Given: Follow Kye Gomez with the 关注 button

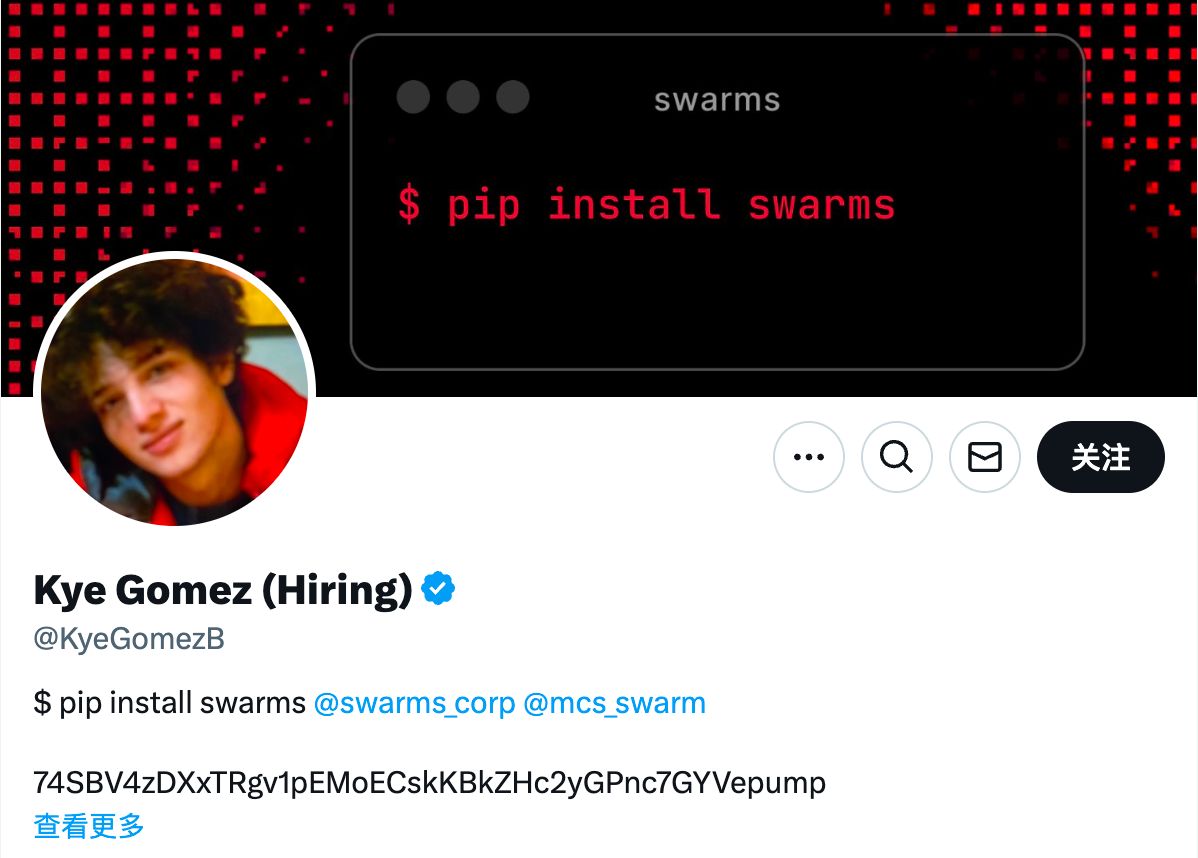Looking at the screenshot, I should (1100, 457).
